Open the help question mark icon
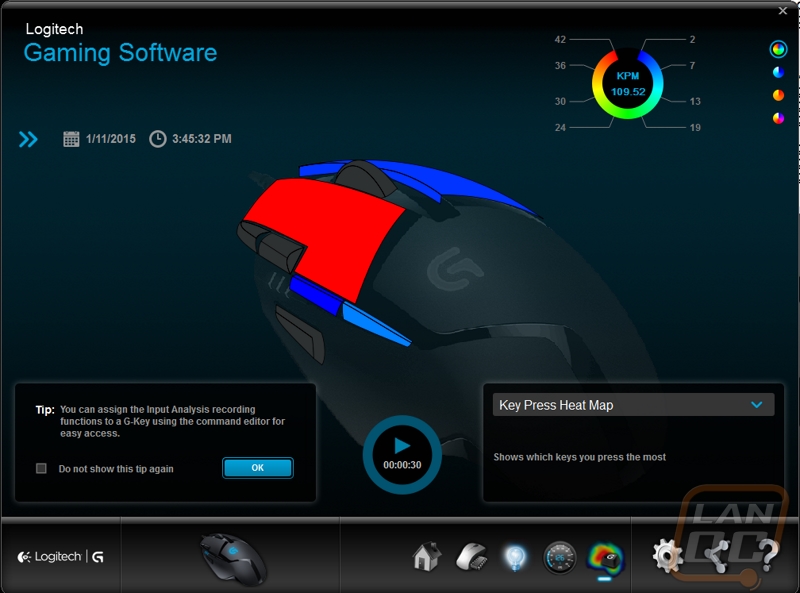Image resolution: width=800 pixels, height=593 pixels. coord(768,555)
